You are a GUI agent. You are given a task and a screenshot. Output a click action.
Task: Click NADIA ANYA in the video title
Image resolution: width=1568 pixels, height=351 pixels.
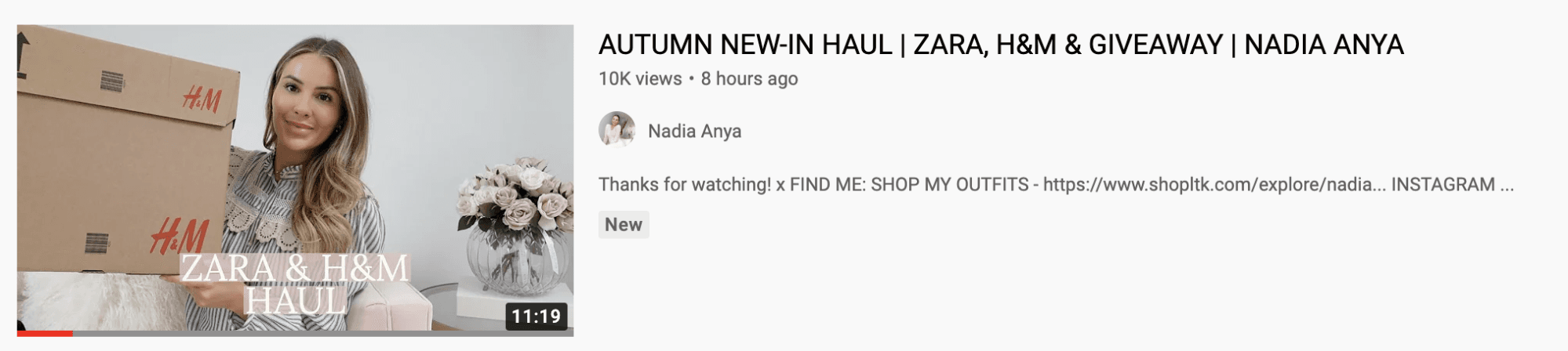coord(1324,45)
